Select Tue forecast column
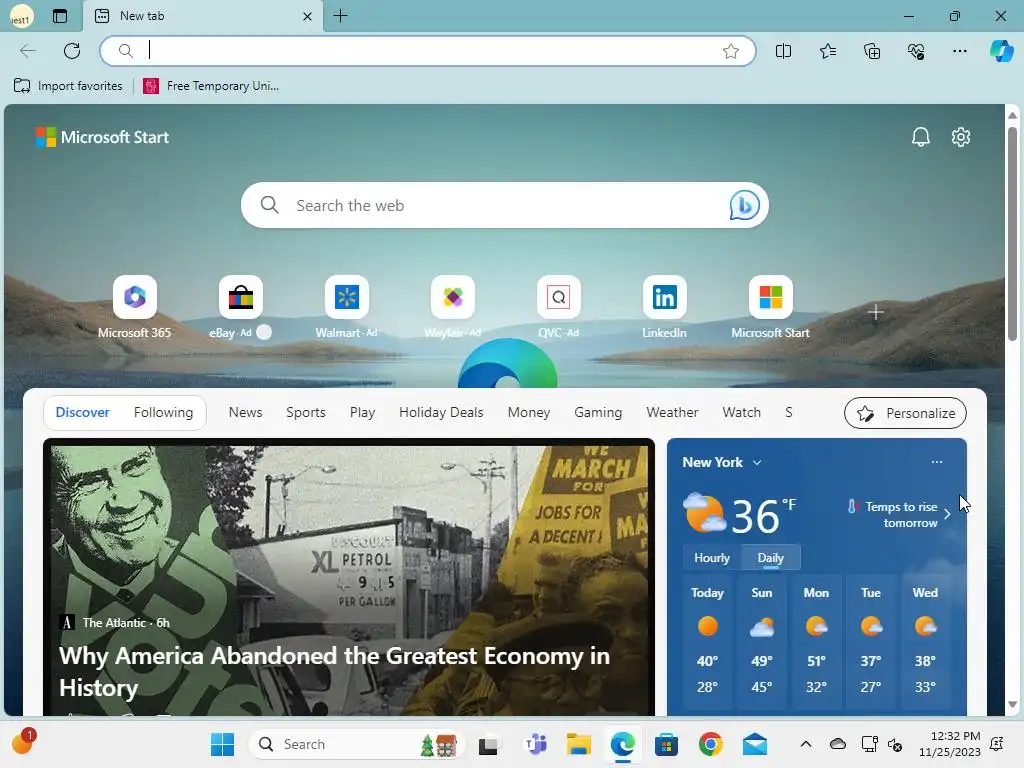The width and height of the screenshot is (1024, 768). pos(871,641)
